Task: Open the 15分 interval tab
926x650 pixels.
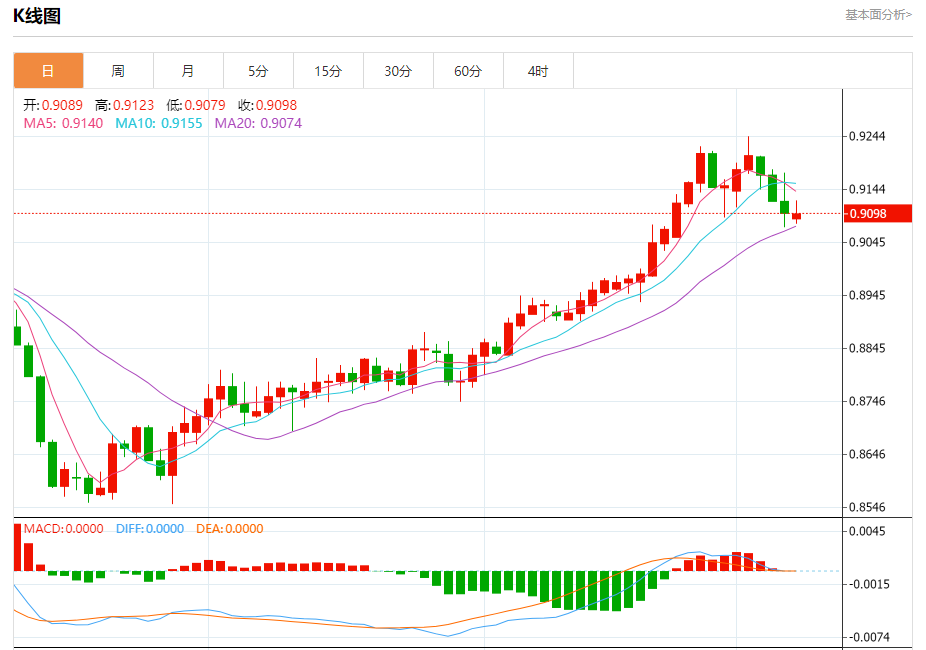Action: tap(328, 71)
